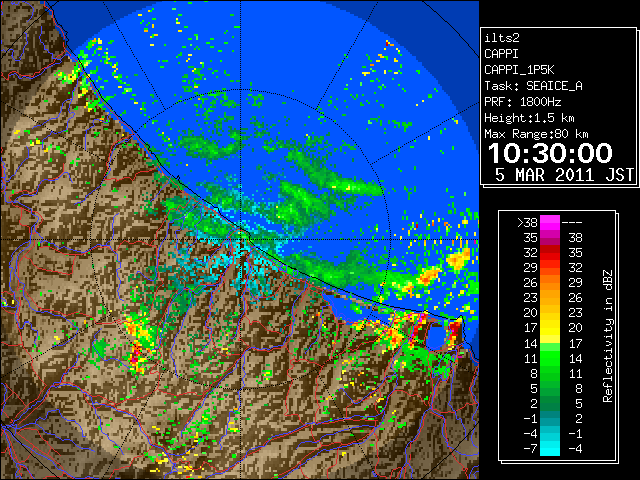Click the red 32 legend color

[x=550, y=253]
